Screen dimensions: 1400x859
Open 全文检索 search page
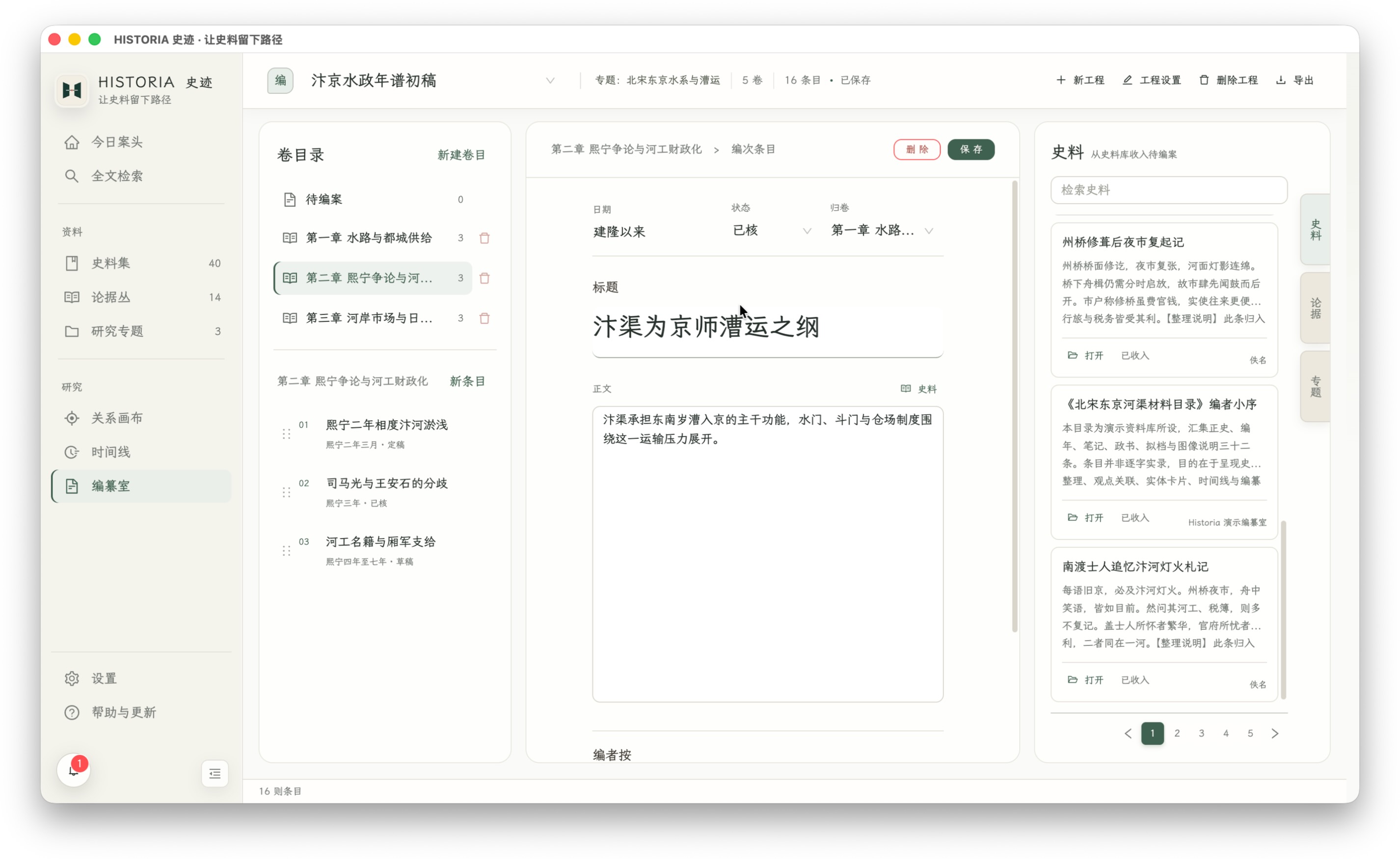pos(141,176)
